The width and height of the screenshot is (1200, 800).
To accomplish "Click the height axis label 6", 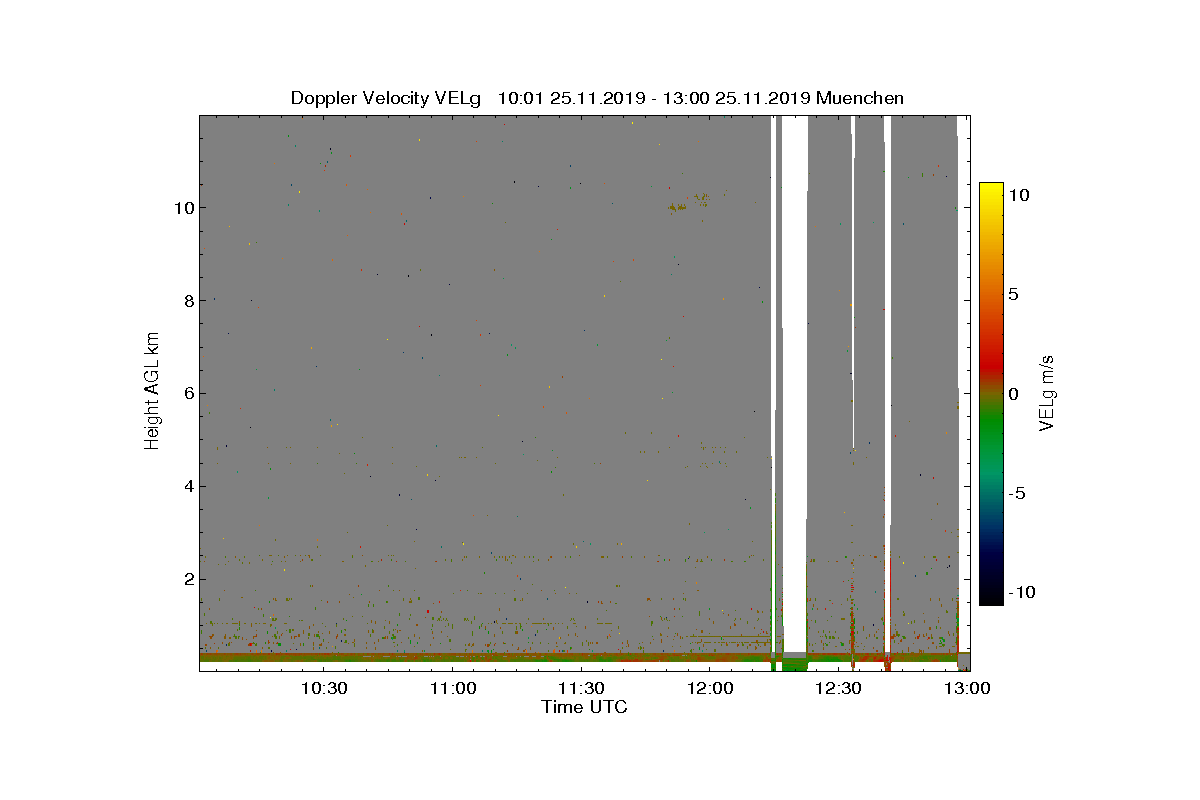I will click(187, 394).
